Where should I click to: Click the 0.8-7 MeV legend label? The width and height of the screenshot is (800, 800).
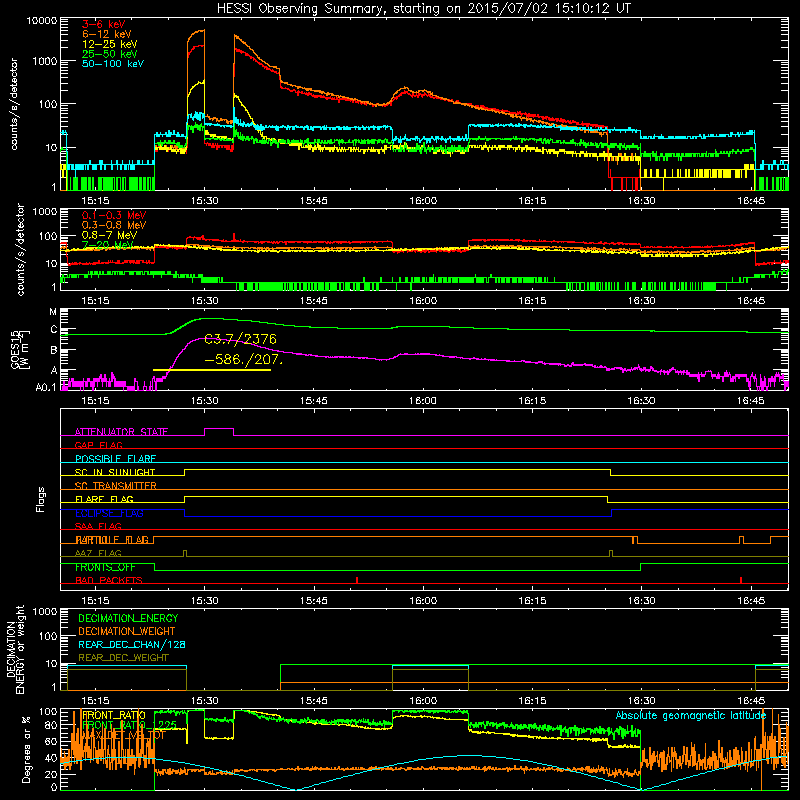pyautogui.click(x=109, y=235)
